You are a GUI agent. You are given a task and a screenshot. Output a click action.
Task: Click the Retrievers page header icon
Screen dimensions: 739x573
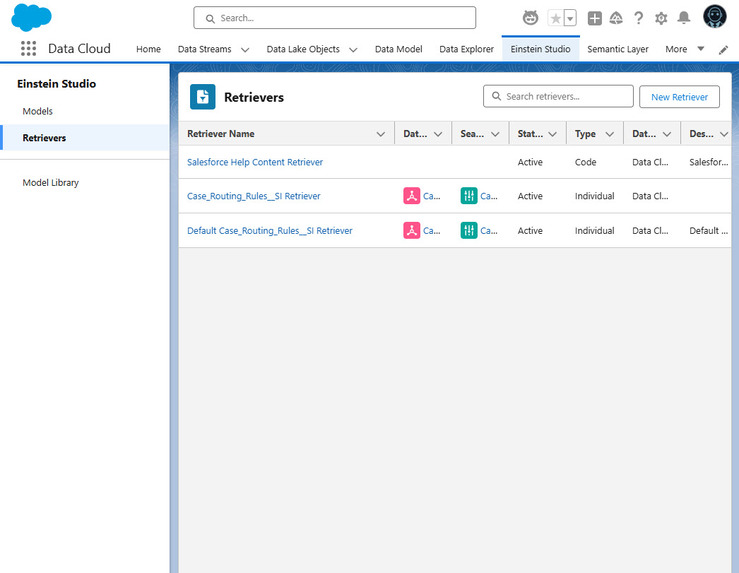click(x=203, y=97)
